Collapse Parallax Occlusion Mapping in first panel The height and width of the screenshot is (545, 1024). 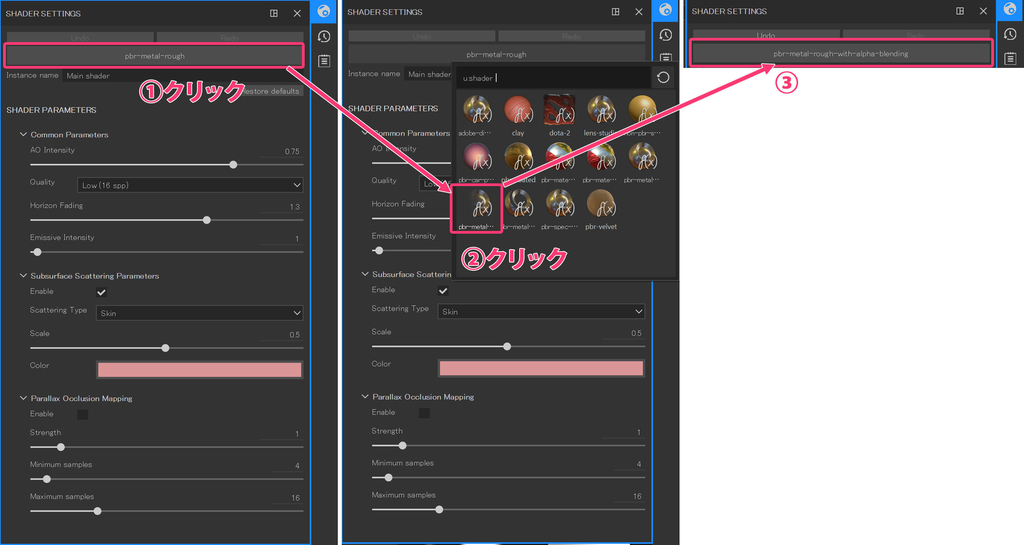(24, 398)
